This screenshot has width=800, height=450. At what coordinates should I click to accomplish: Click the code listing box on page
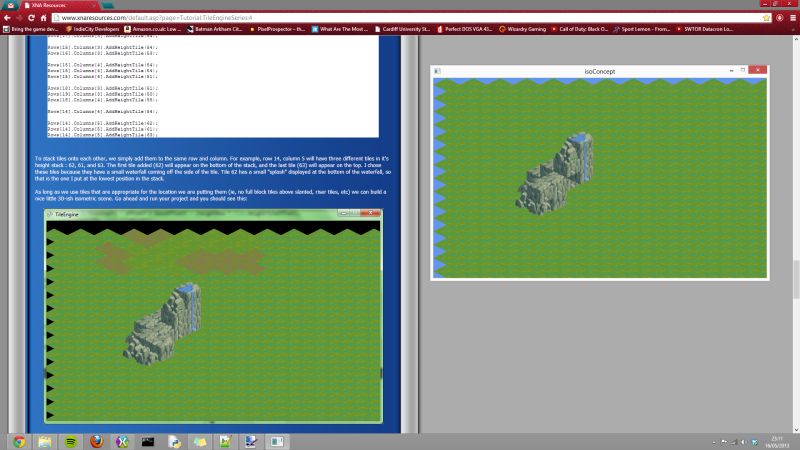213,86
